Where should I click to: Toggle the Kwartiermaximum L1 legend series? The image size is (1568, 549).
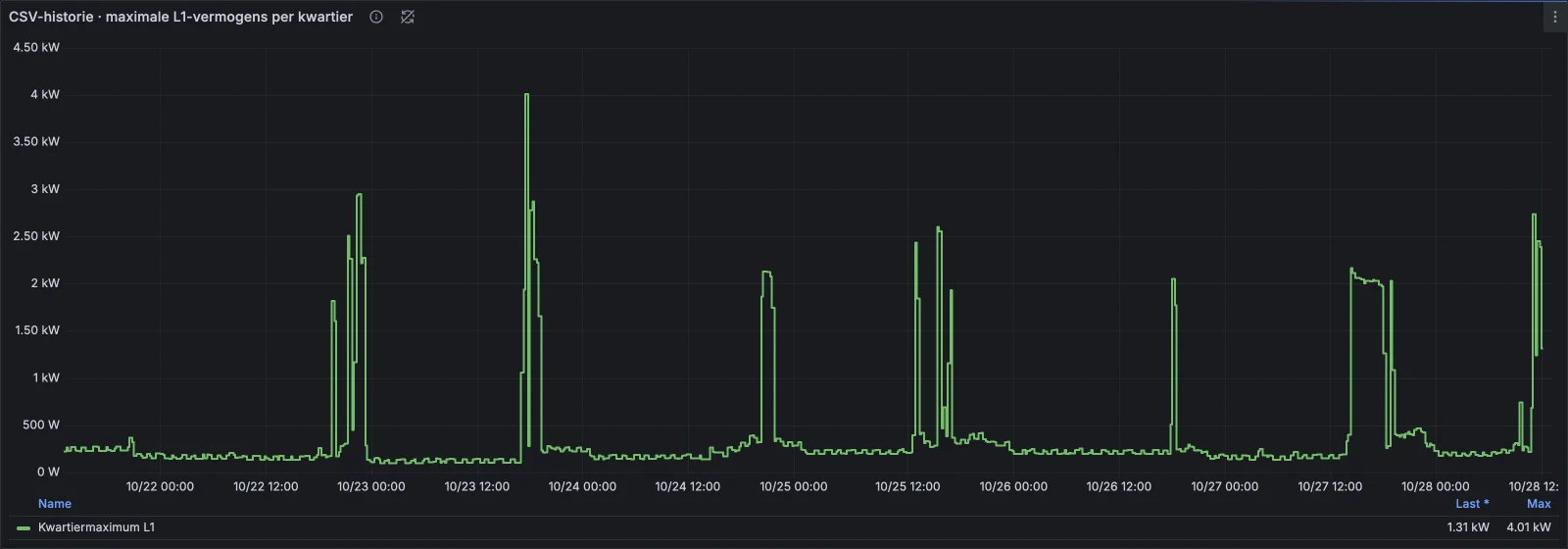tap(96, 527)
